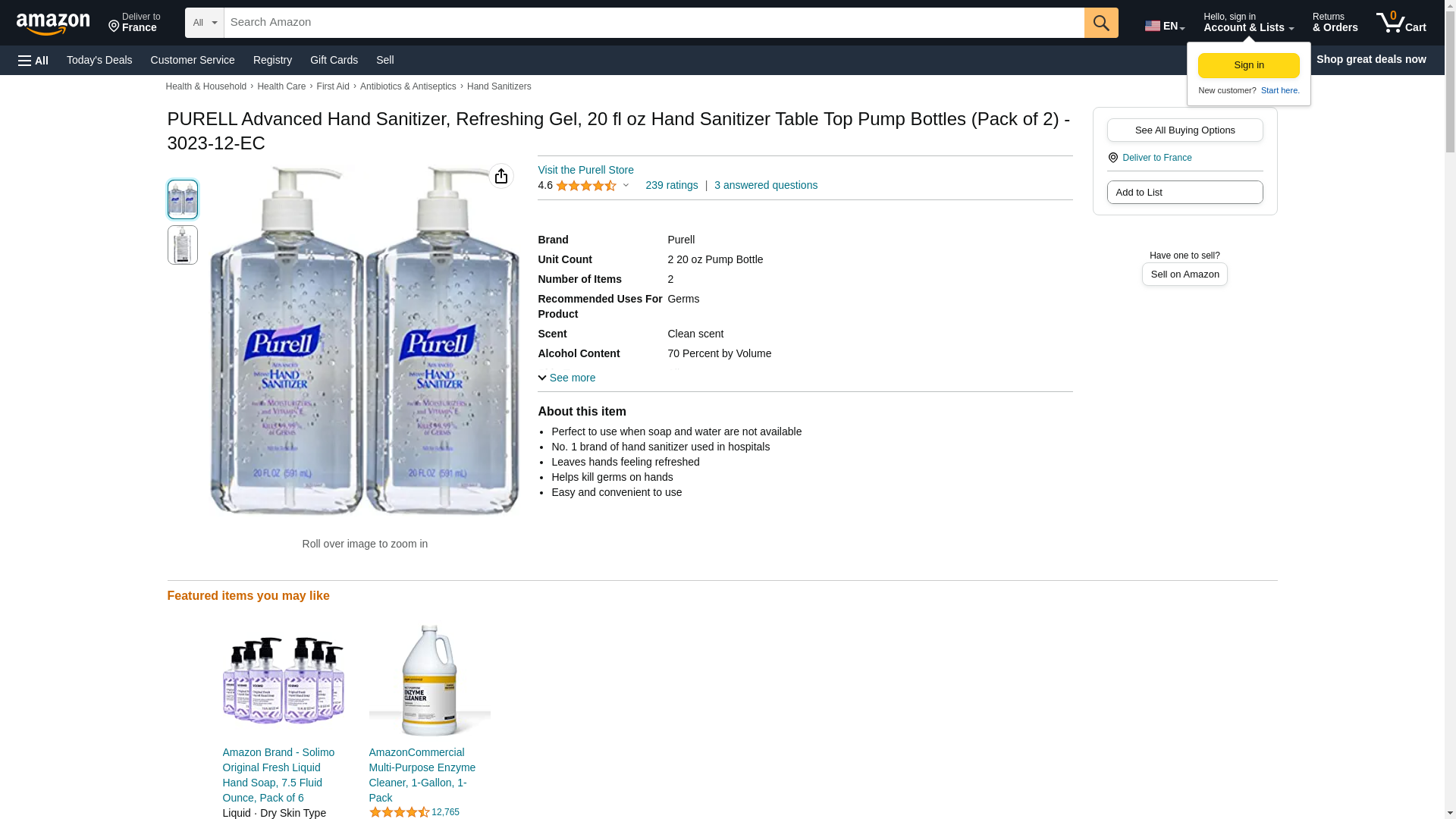Expand See more product details
1456x819 pixels.
click(566, 378)
